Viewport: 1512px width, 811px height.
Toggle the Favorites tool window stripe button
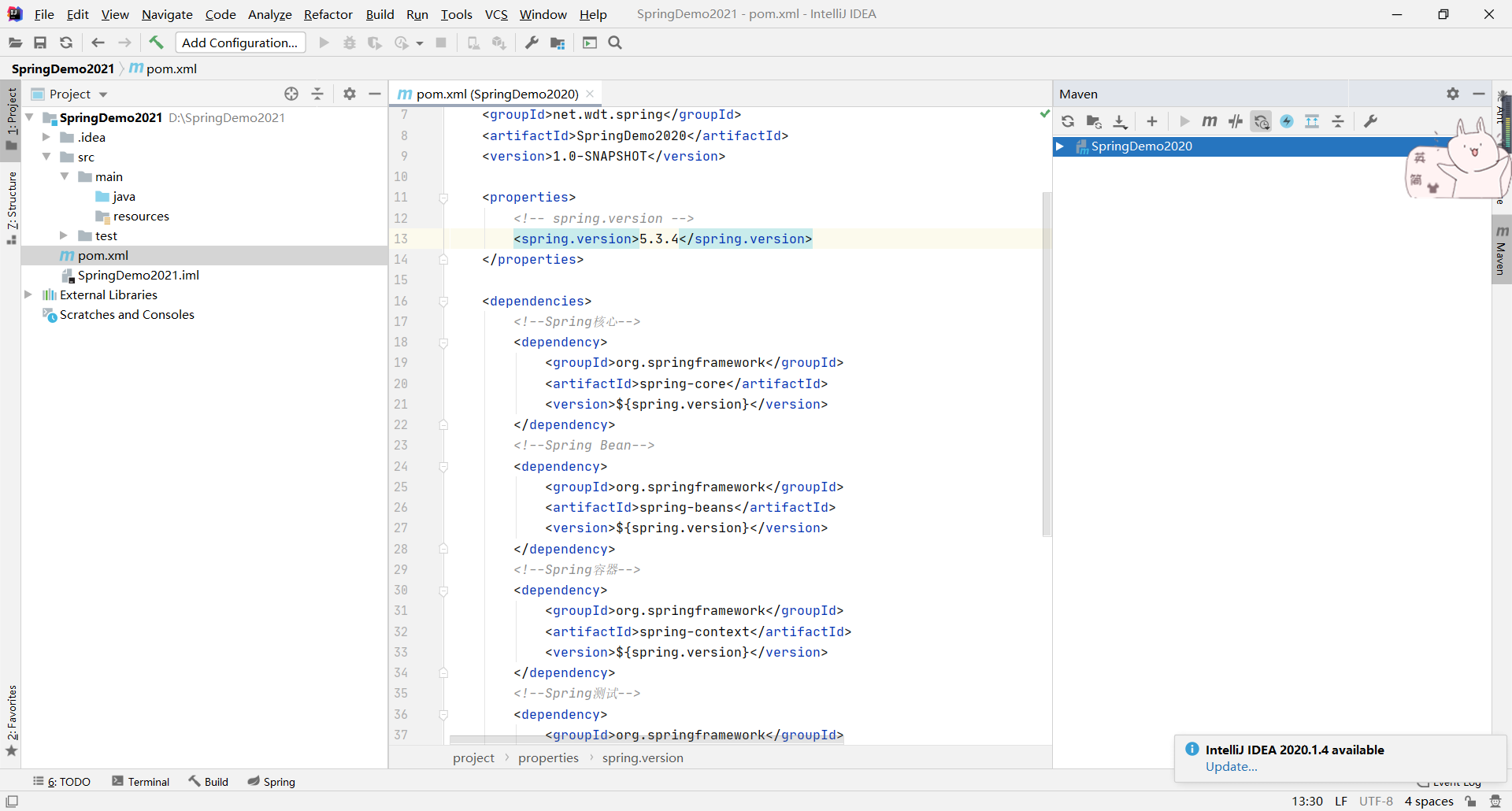tap(11, 720)
